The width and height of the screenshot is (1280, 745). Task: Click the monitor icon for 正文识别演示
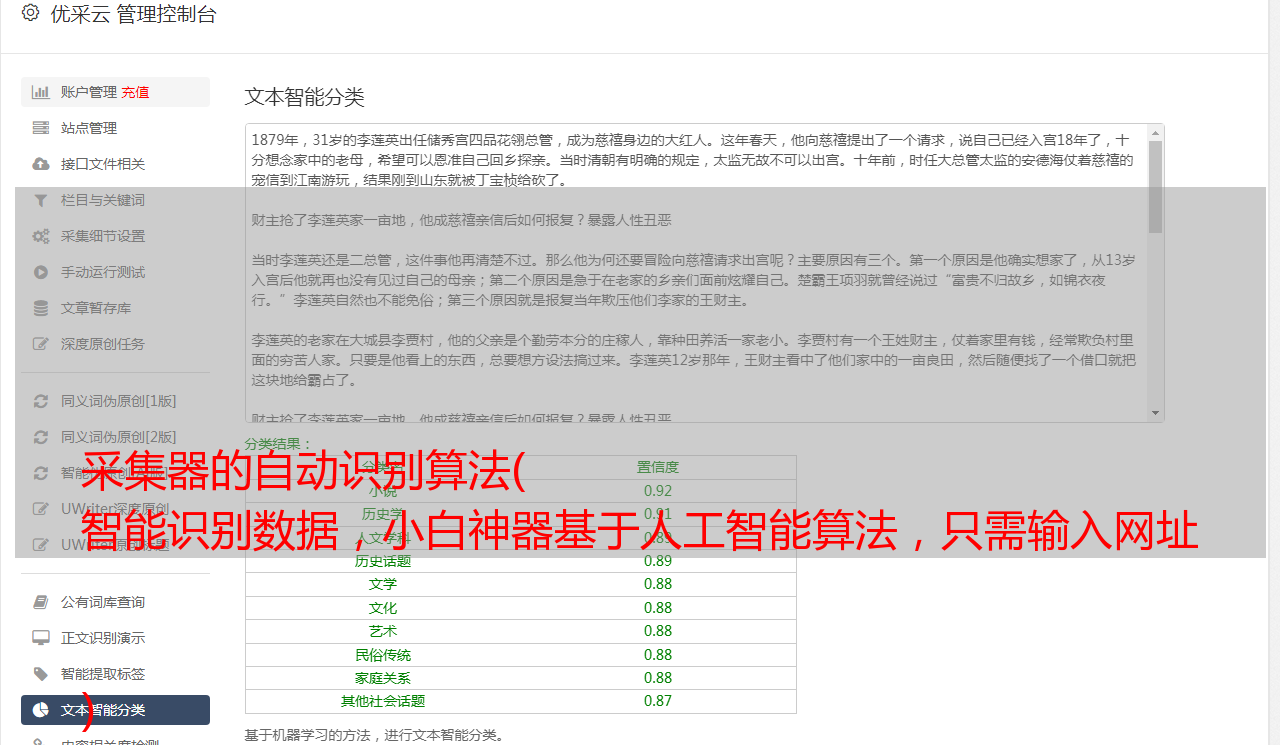pos(41,638)
